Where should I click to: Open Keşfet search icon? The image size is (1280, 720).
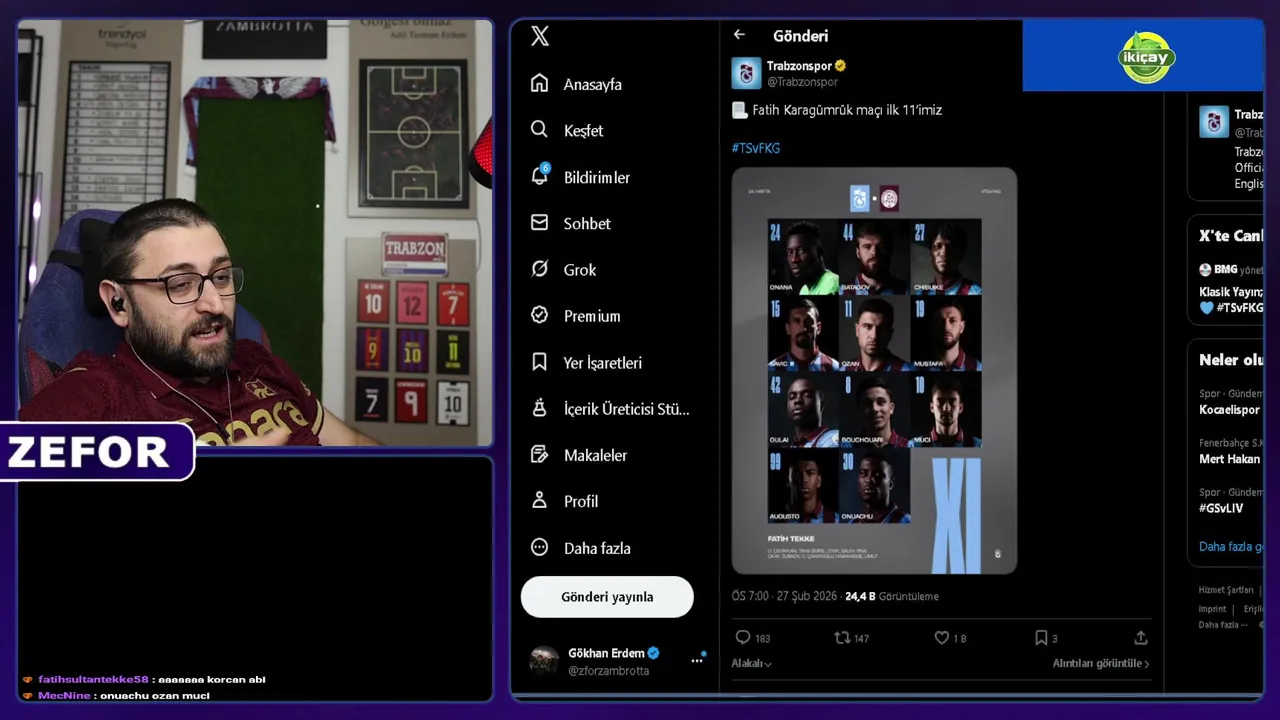(539, 130)
